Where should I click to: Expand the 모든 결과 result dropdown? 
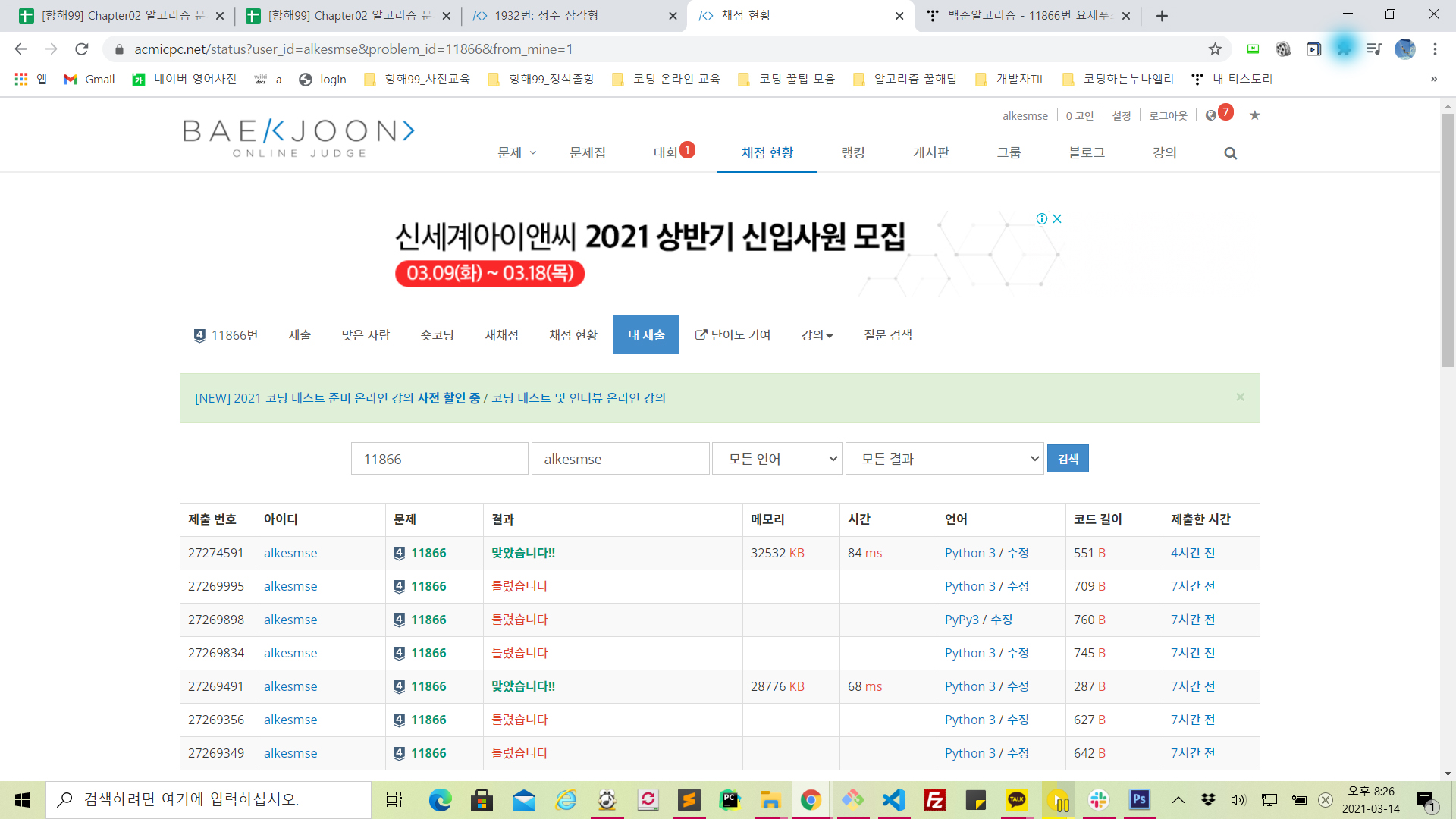945,459
